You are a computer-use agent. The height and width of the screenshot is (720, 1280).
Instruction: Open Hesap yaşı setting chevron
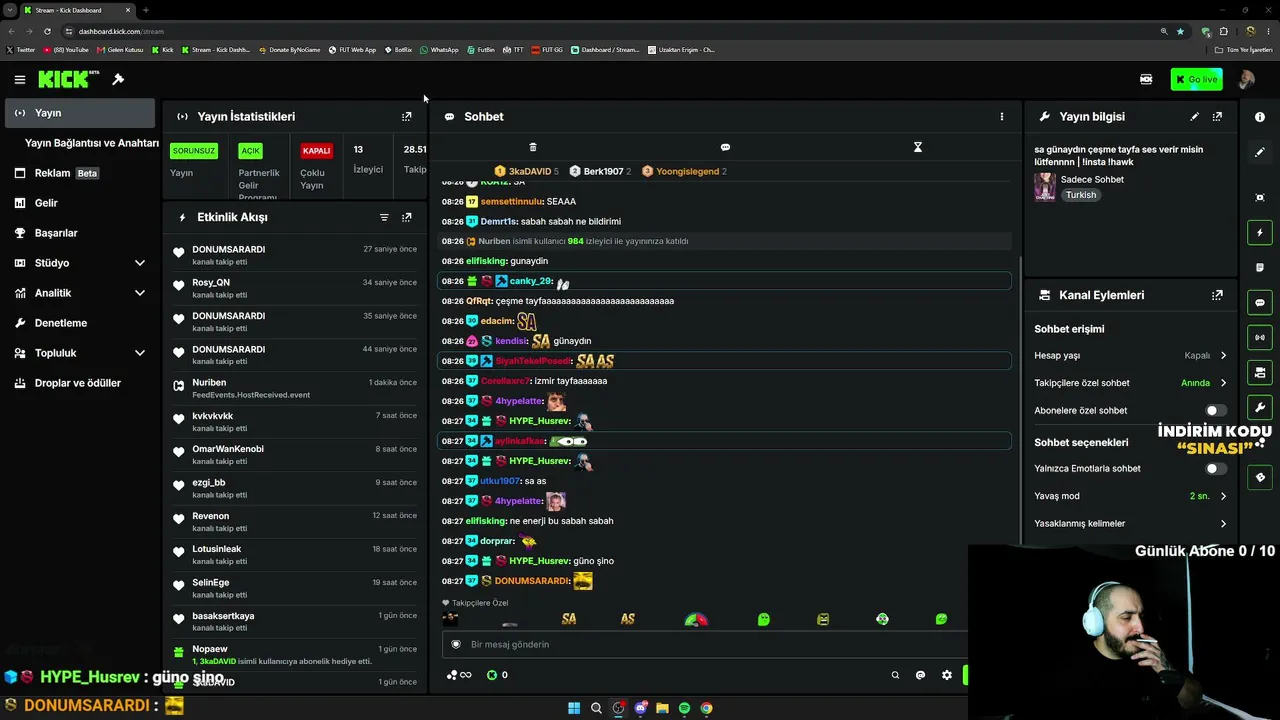(1223, 355)
